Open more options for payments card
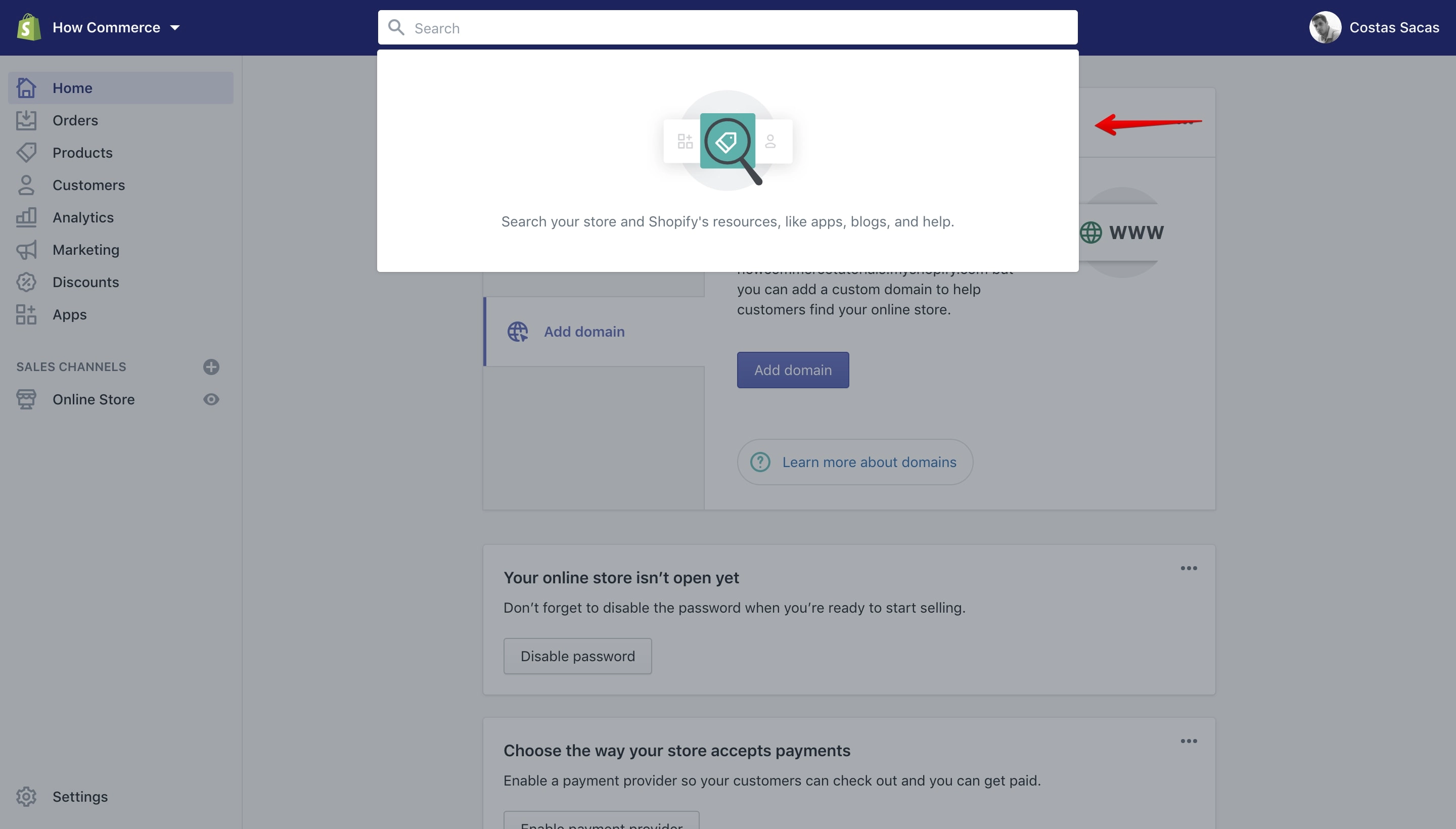The width and height of the screenshot is (1456, 829). (1189, 741)
